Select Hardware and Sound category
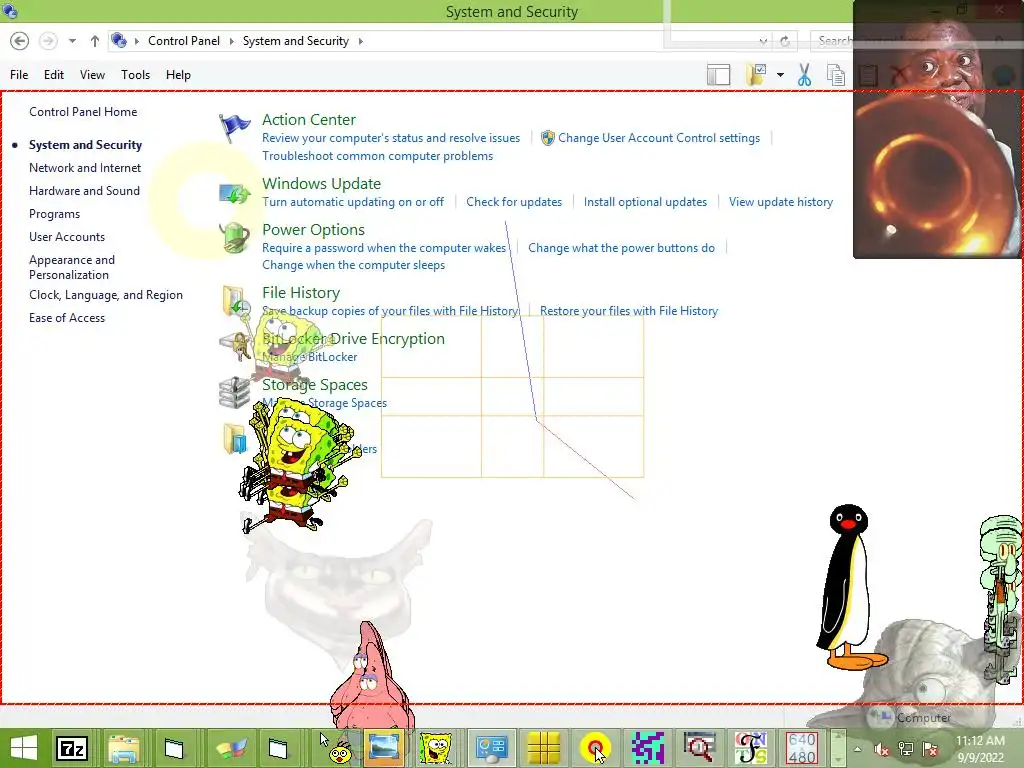This screenshot has height=768, width=1024. [x=84, y=191]
